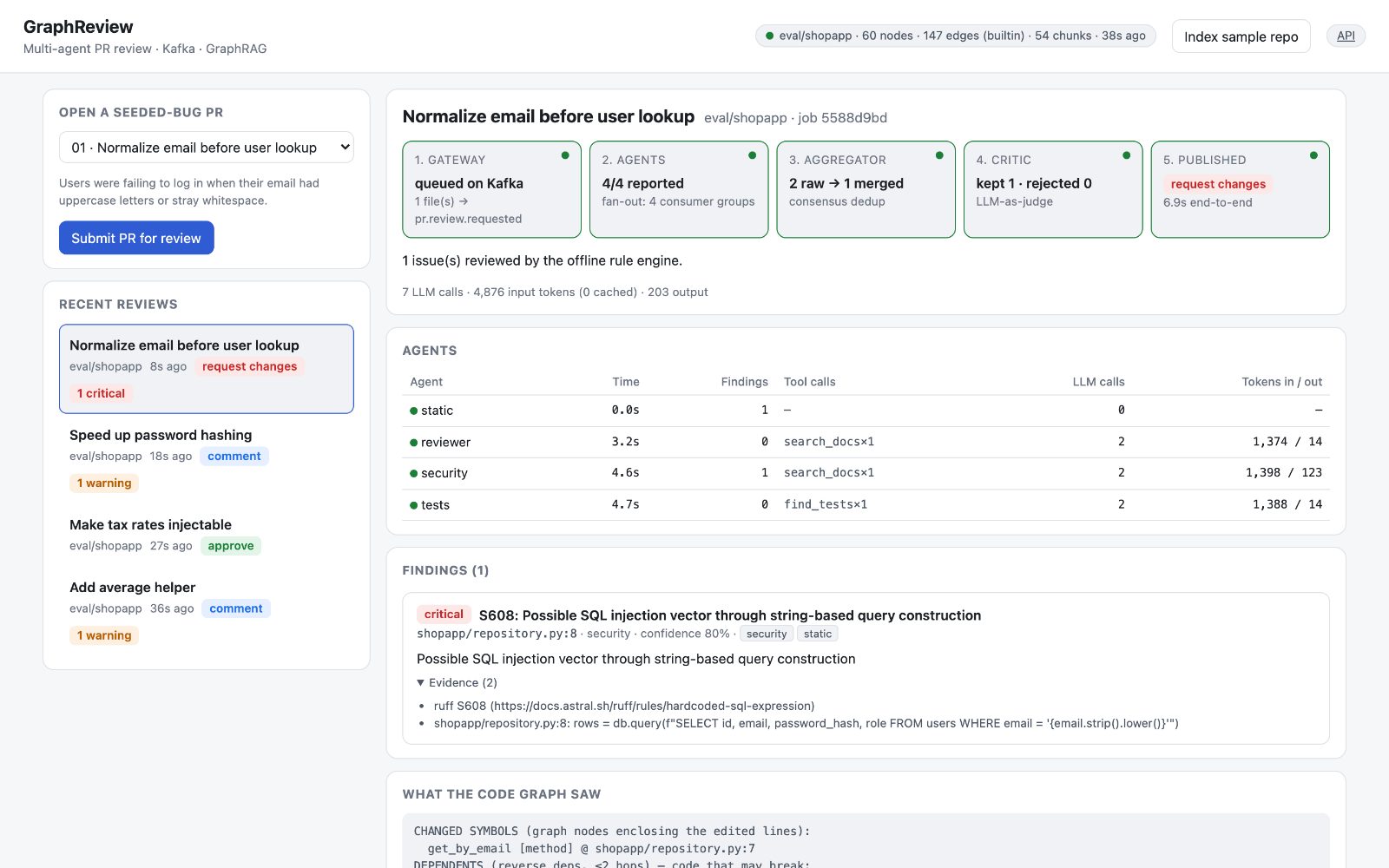The width and height of the screenshot is (1389, 868).
Task: Click the S608 SQL injection finding title
Action: 730,615
